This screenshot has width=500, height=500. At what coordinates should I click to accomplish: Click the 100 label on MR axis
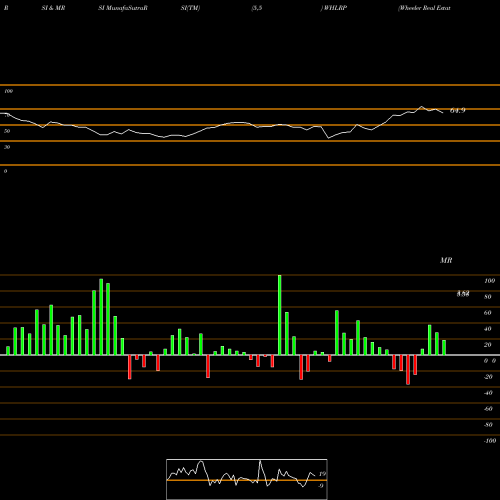(489, 281)
